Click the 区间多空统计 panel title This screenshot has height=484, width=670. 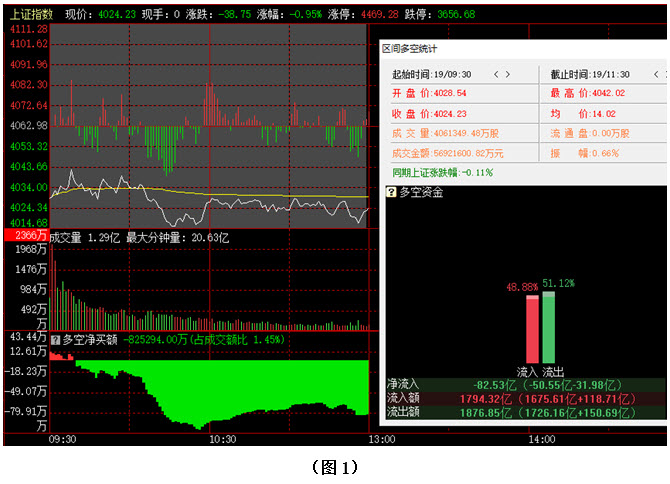coord(411,49)
